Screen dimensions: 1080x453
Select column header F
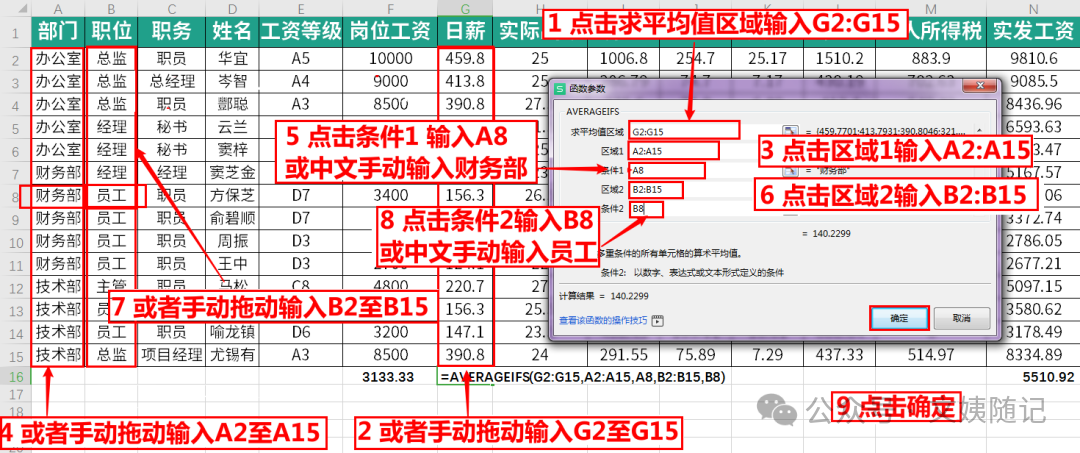[390, 8]
